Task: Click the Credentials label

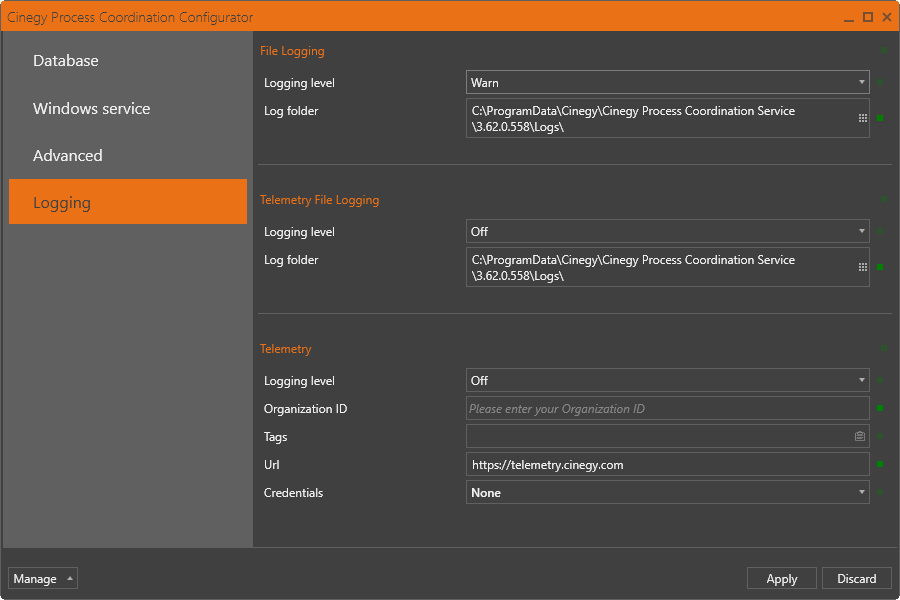Action: click(x=293, y=493)
